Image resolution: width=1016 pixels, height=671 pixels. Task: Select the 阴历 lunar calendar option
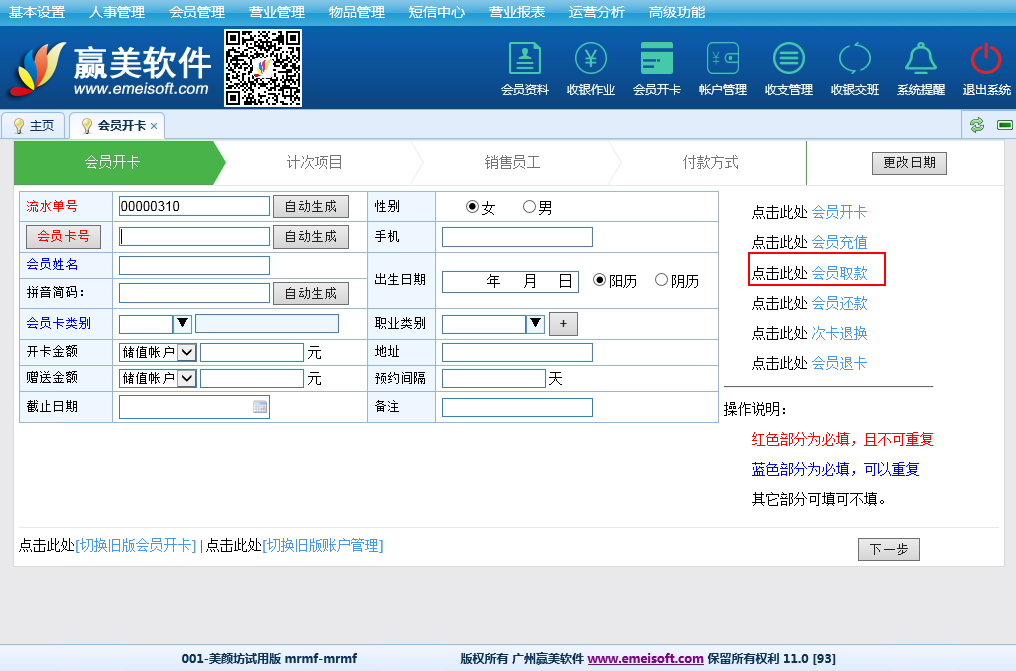pos(661,281)
